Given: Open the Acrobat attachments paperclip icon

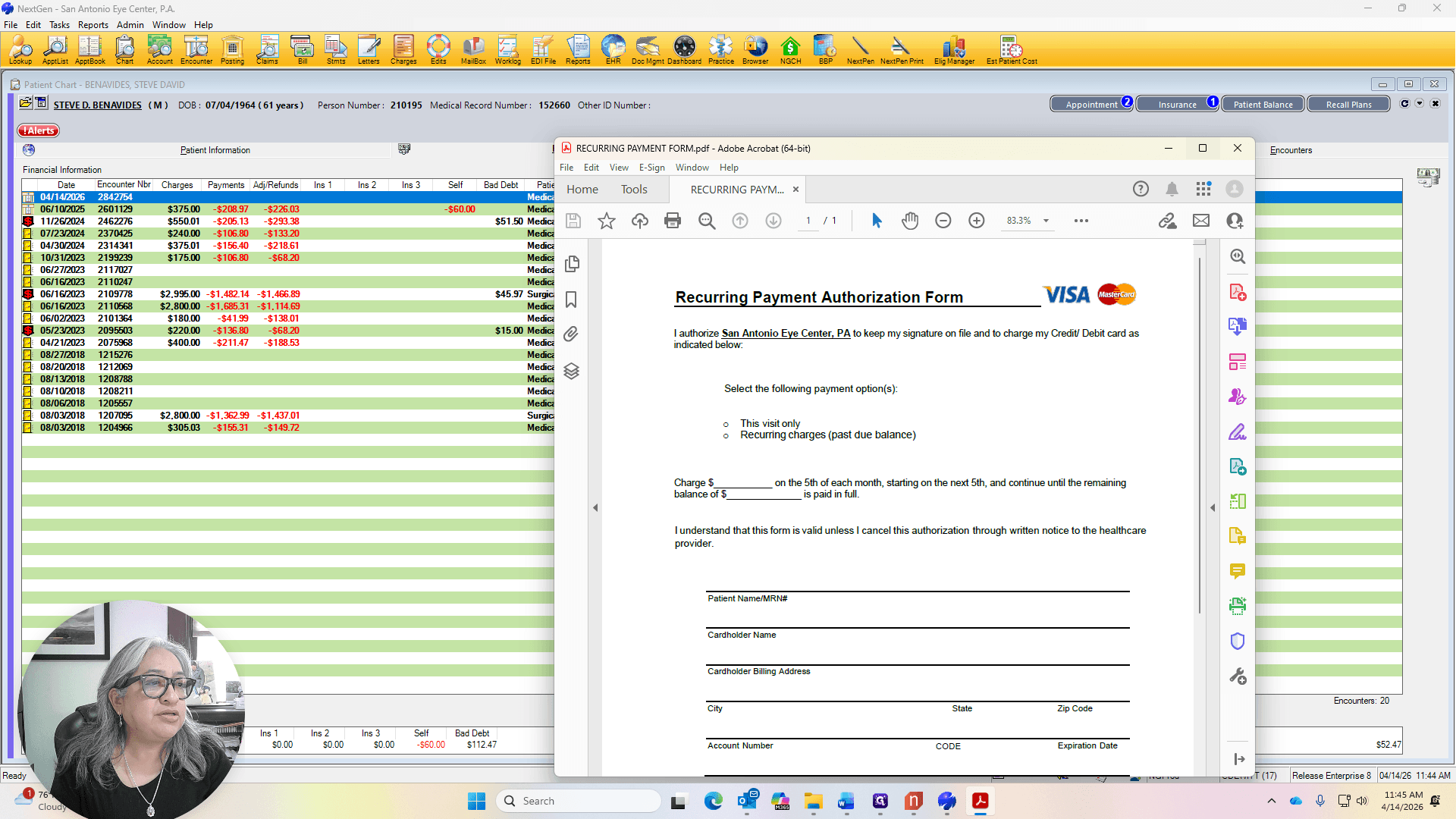Looking at the screenshot, I should [x=571, y=334].
